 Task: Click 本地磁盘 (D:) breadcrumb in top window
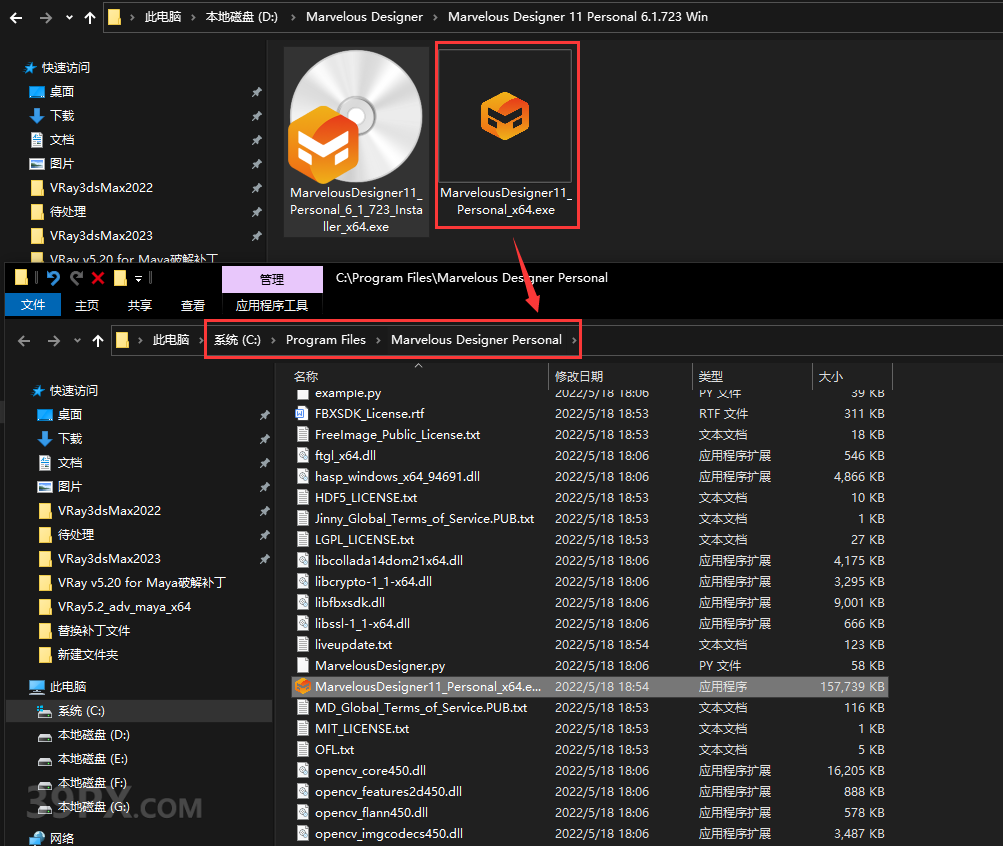click(x=242, y=17)
